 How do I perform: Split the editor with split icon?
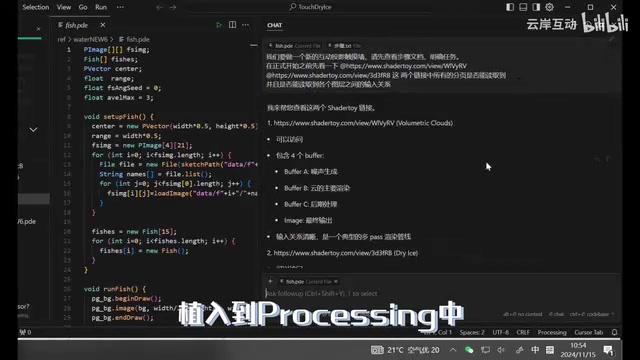pos(232,25)
